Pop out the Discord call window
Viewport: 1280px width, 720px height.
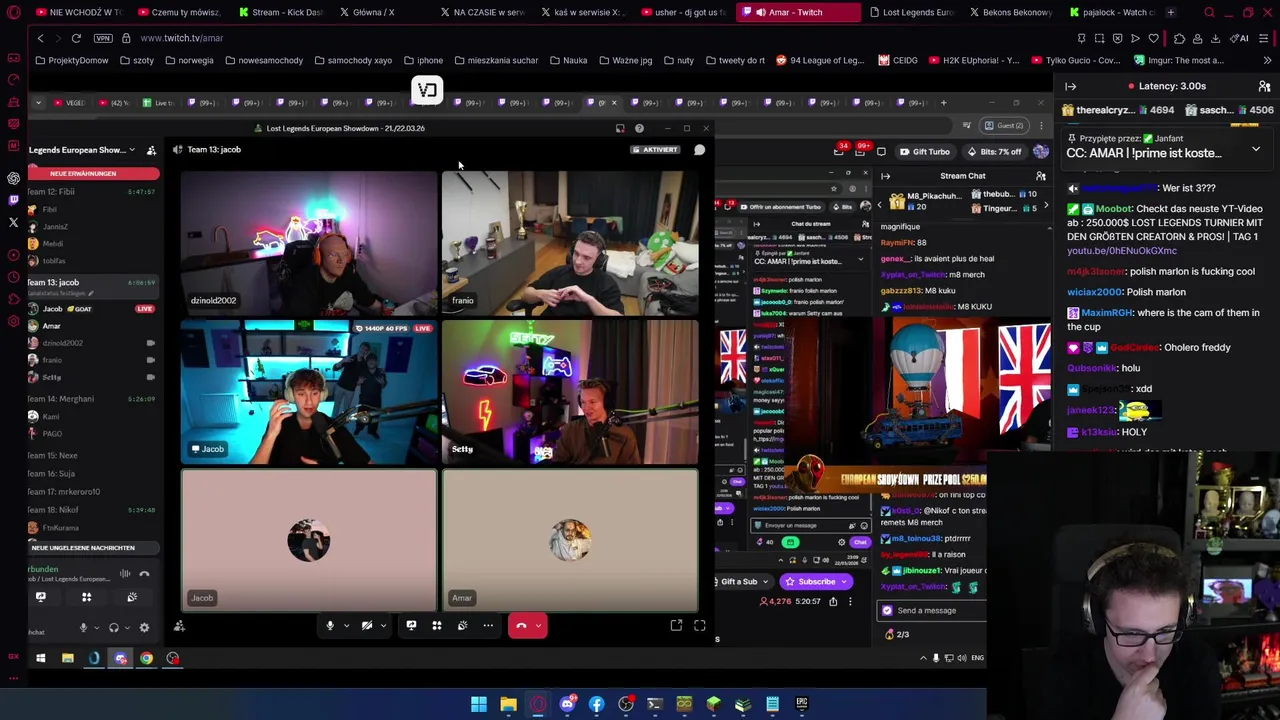(676, 626)
